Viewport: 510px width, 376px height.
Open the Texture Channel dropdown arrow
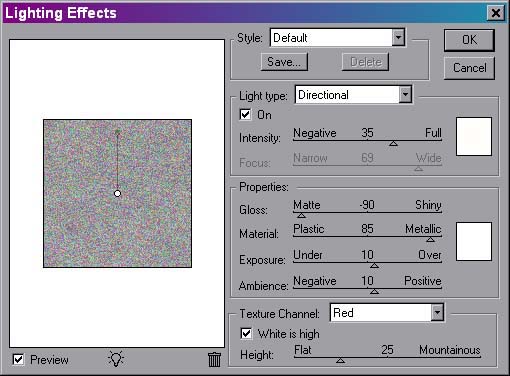pyautogui.click(x=437, y=313)
